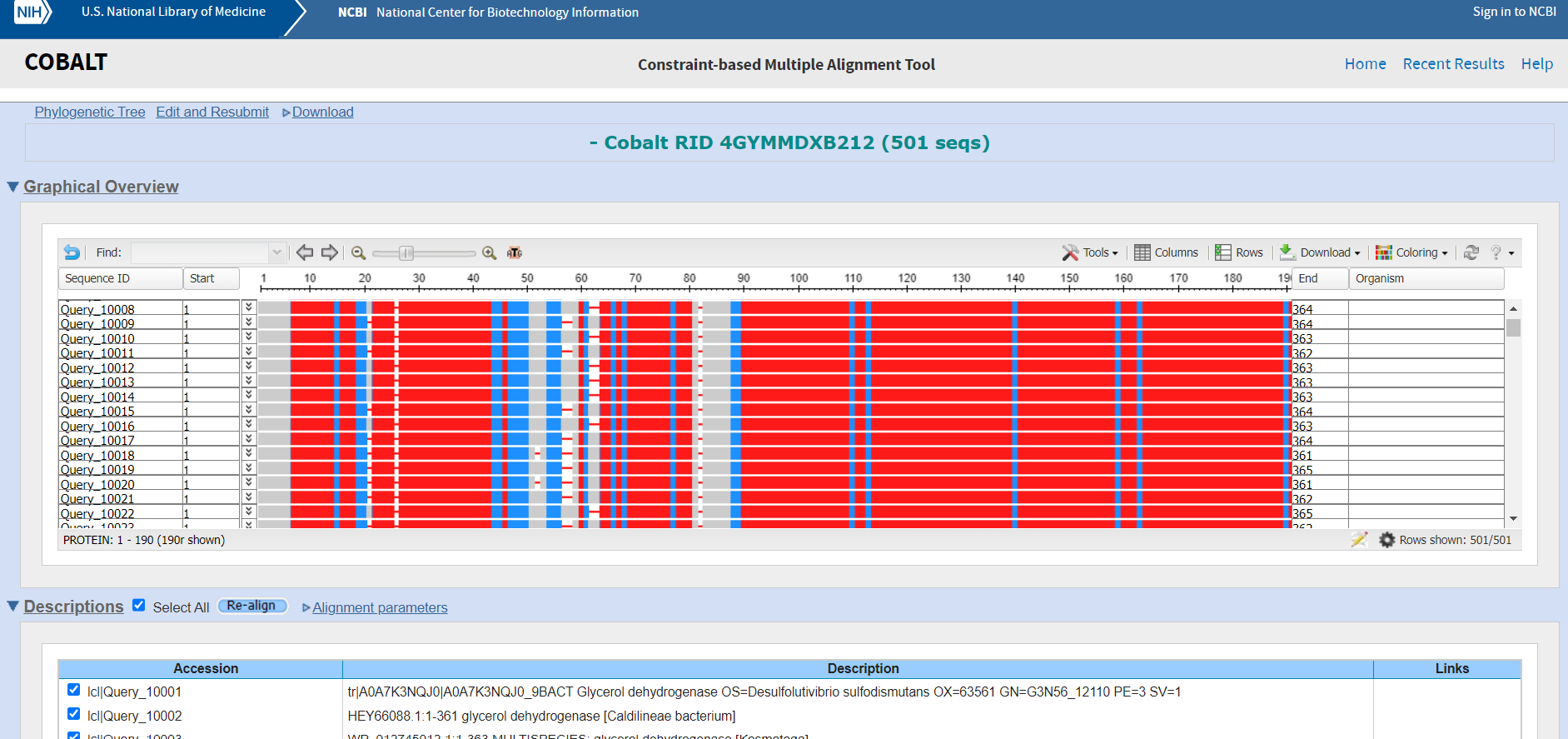Open the Tools dropdown menu
The image size is (1568, 739).
(1090, 252)
